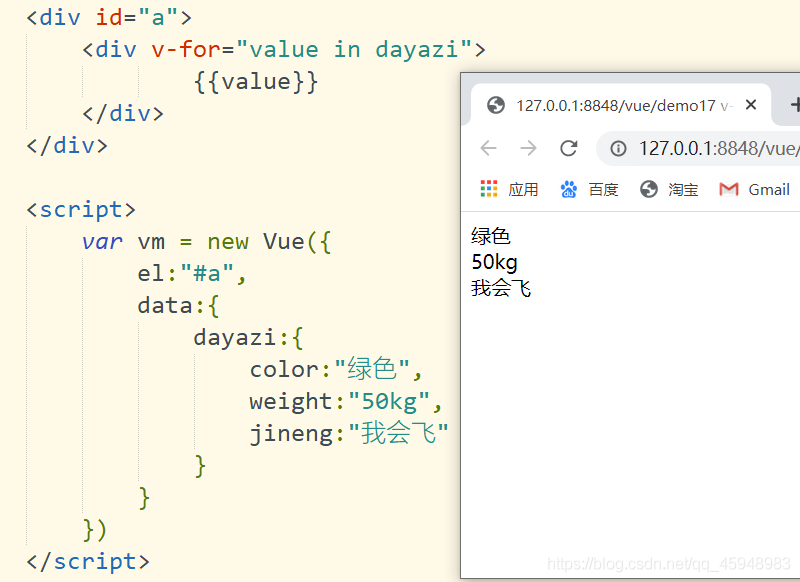Select the 127.0.0.1:8848/vue/demo17 browser tab

coord(620,105)
